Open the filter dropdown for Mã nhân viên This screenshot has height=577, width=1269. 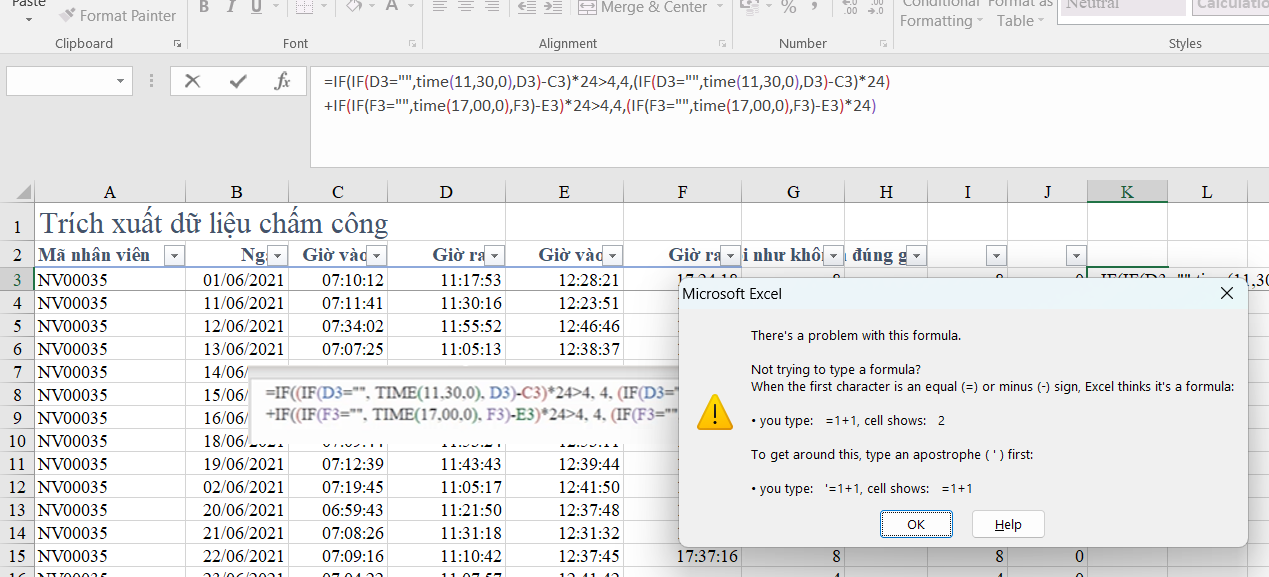[x=174, y=256]
